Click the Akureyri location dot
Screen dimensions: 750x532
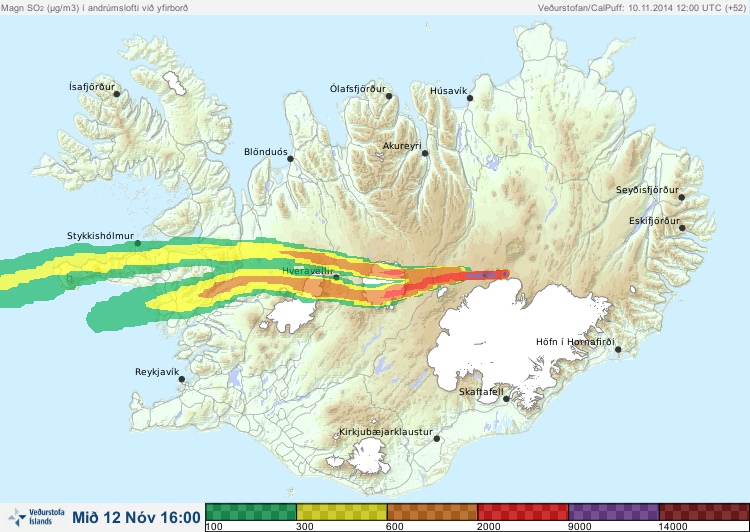coord(425,153)
